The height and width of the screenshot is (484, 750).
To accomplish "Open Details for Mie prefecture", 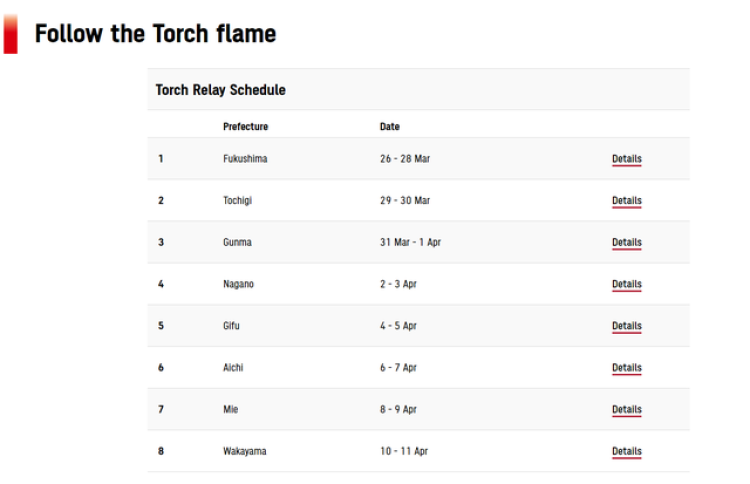I will pos(626,409).
